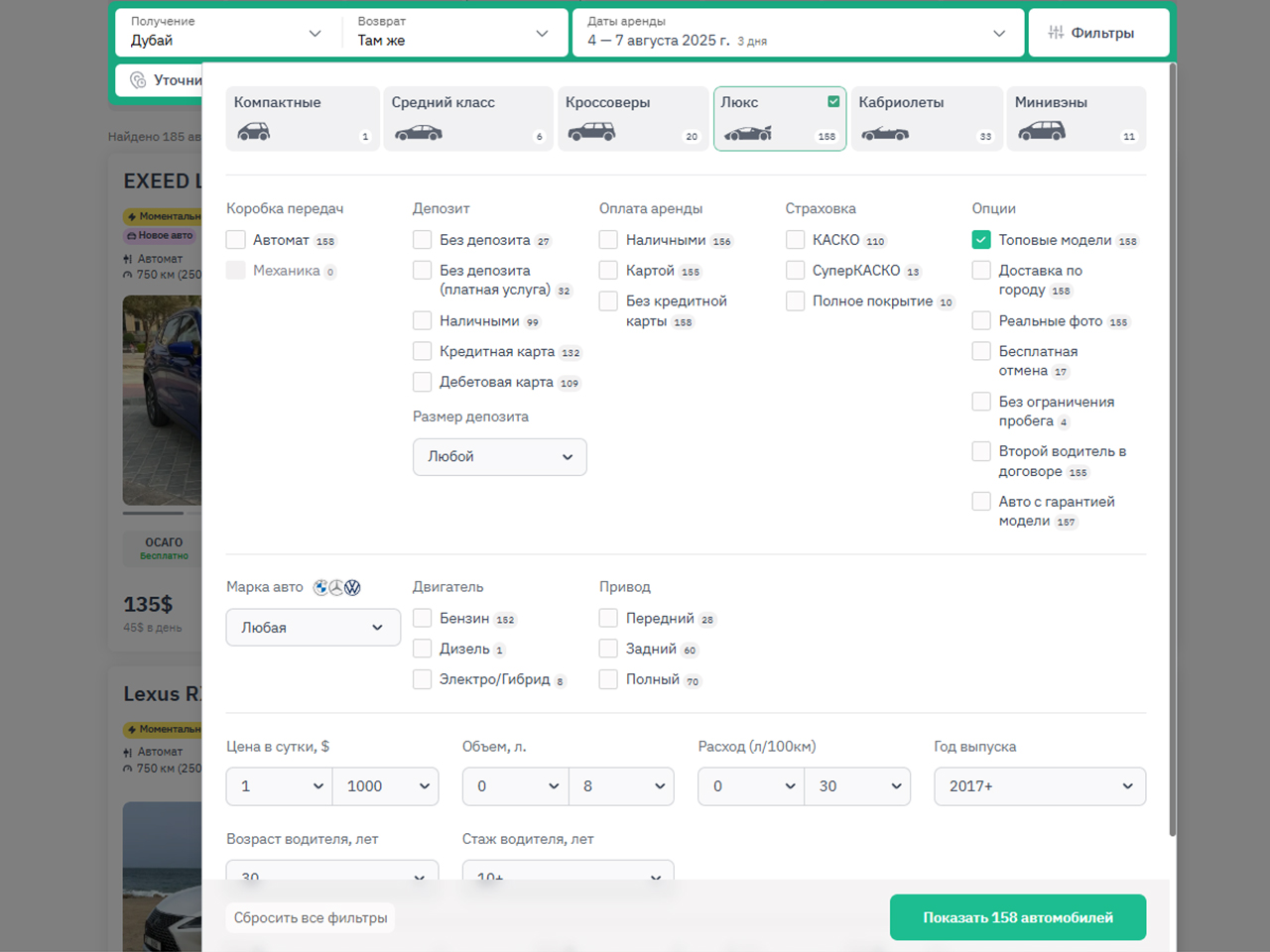Enable the Кредитная карта deposit checkbox
1270x952 pixels.
(x=423, y=351)
